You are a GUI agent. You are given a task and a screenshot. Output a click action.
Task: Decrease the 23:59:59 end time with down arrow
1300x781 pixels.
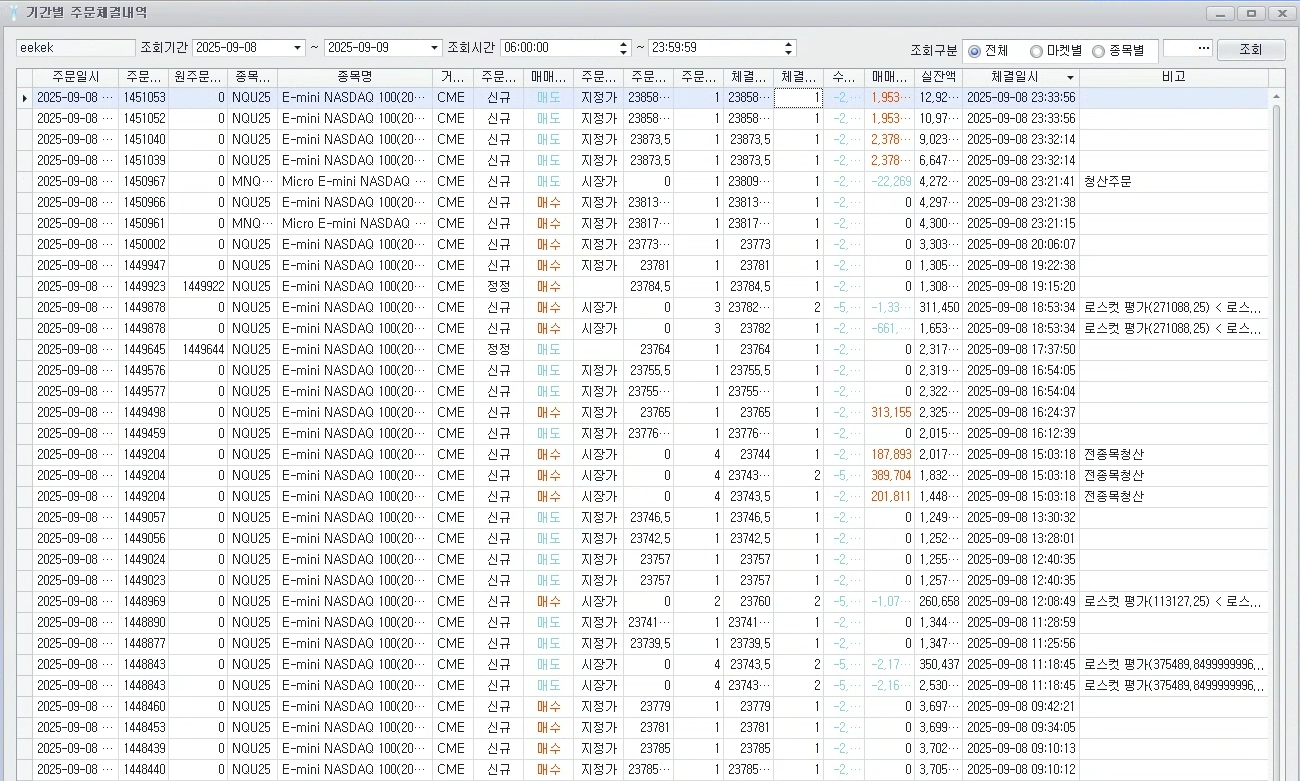click(789, 53)
